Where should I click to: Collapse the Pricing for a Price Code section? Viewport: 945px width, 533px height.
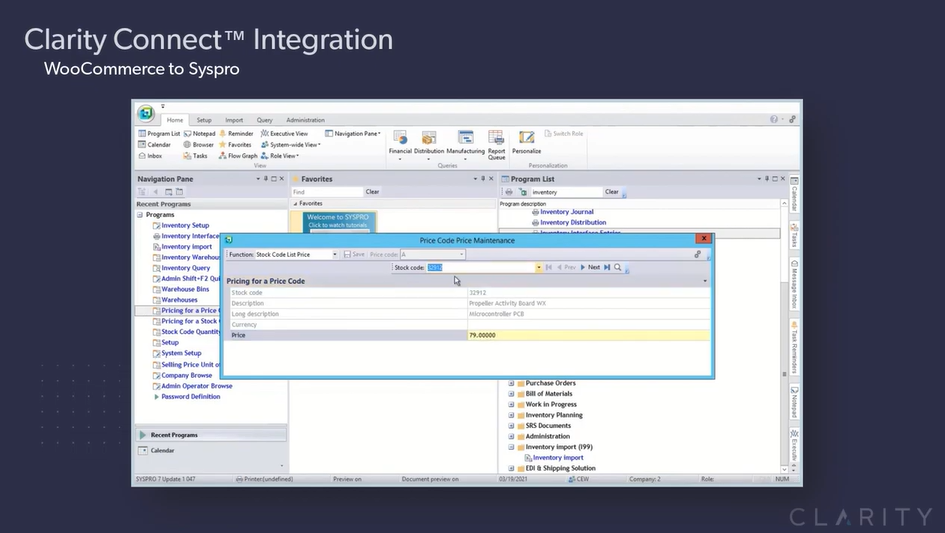(x=705, y=281)
